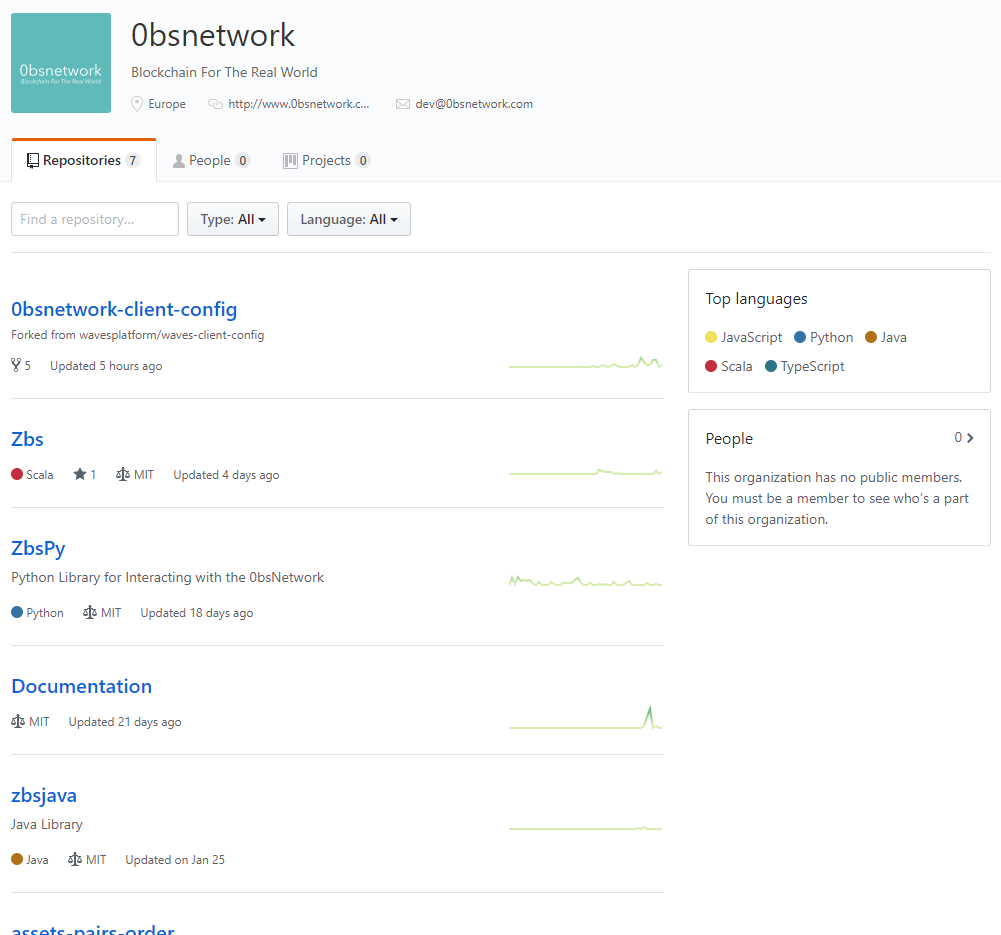1001x935 pixels.
Task: Click the Documentation activity sparkline graph
Action: pyautogui.click(x=585, y=717)
